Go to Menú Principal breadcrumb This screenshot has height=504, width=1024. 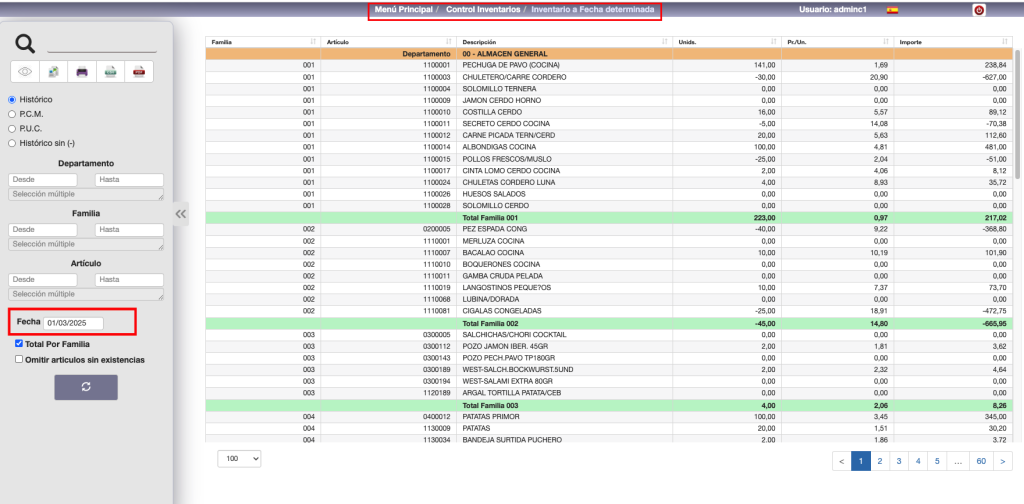point(404,10)
